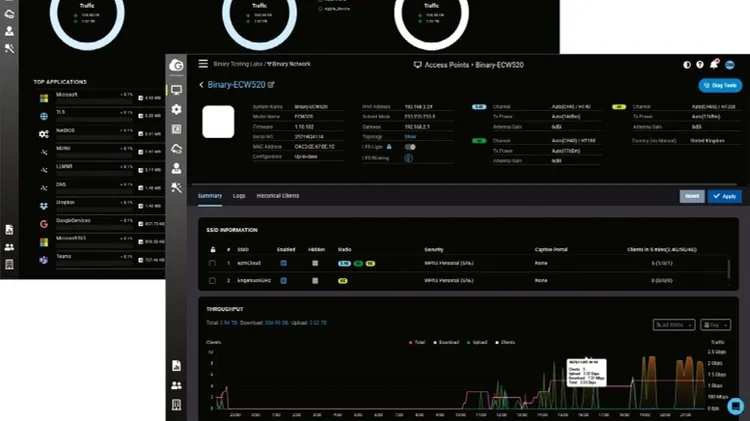
Task: Open the chat support bubble icon
Action: (735, 406)
